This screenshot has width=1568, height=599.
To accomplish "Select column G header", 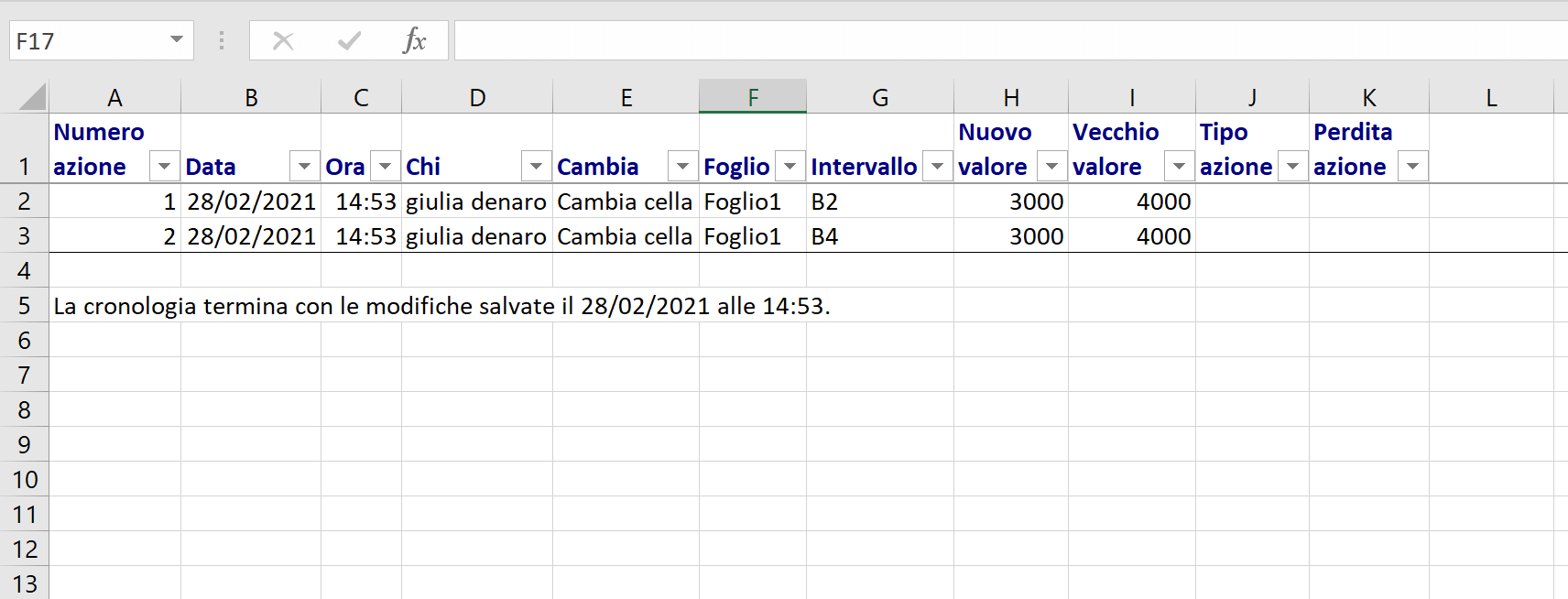I will 879,97.
